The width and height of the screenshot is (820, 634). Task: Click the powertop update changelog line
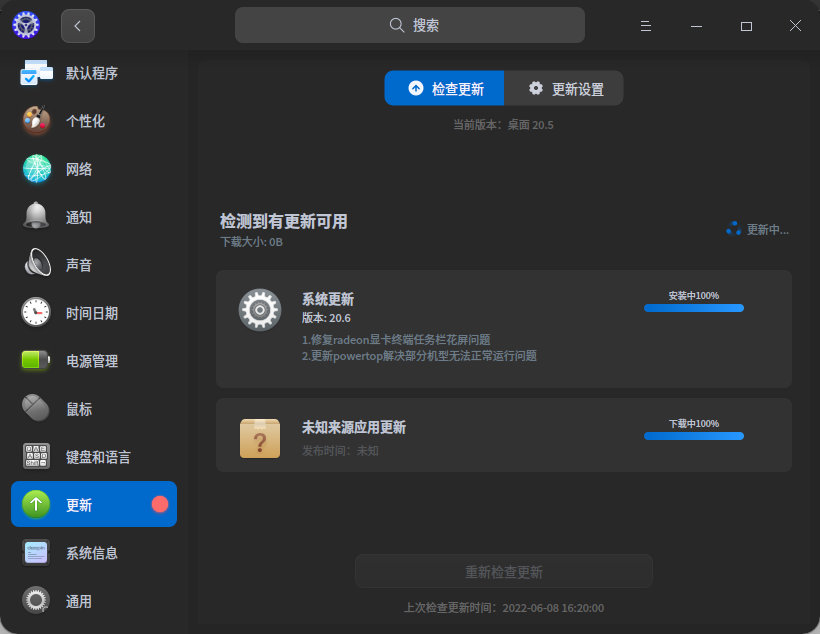(419, 356)
